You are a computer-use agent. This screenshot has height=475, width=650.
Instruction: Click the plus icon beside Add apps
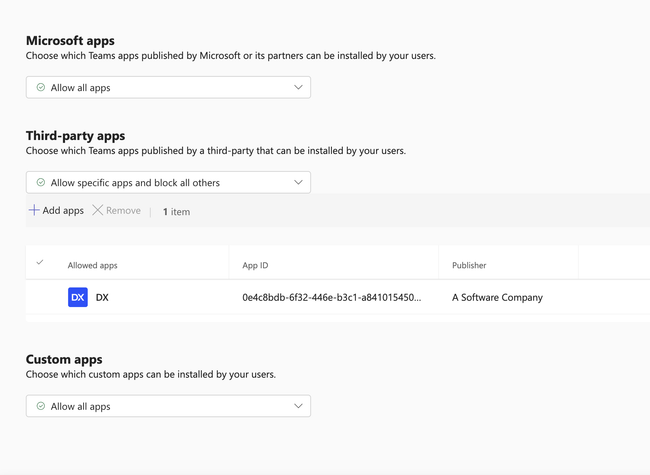click(x=34, y=210)
